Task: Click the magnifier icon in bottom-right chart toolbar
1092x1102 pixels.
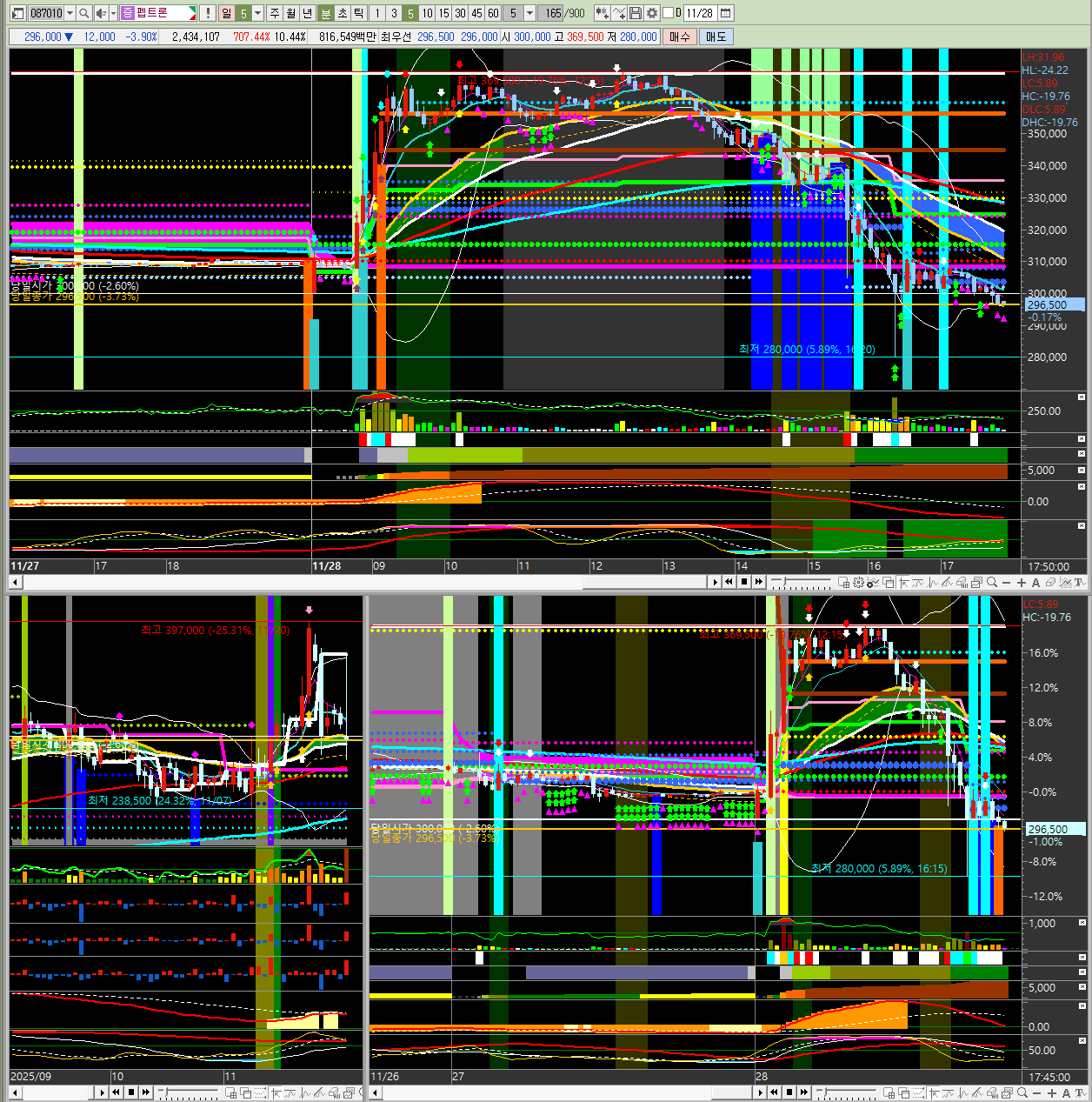Action: coord(1022,1092)
